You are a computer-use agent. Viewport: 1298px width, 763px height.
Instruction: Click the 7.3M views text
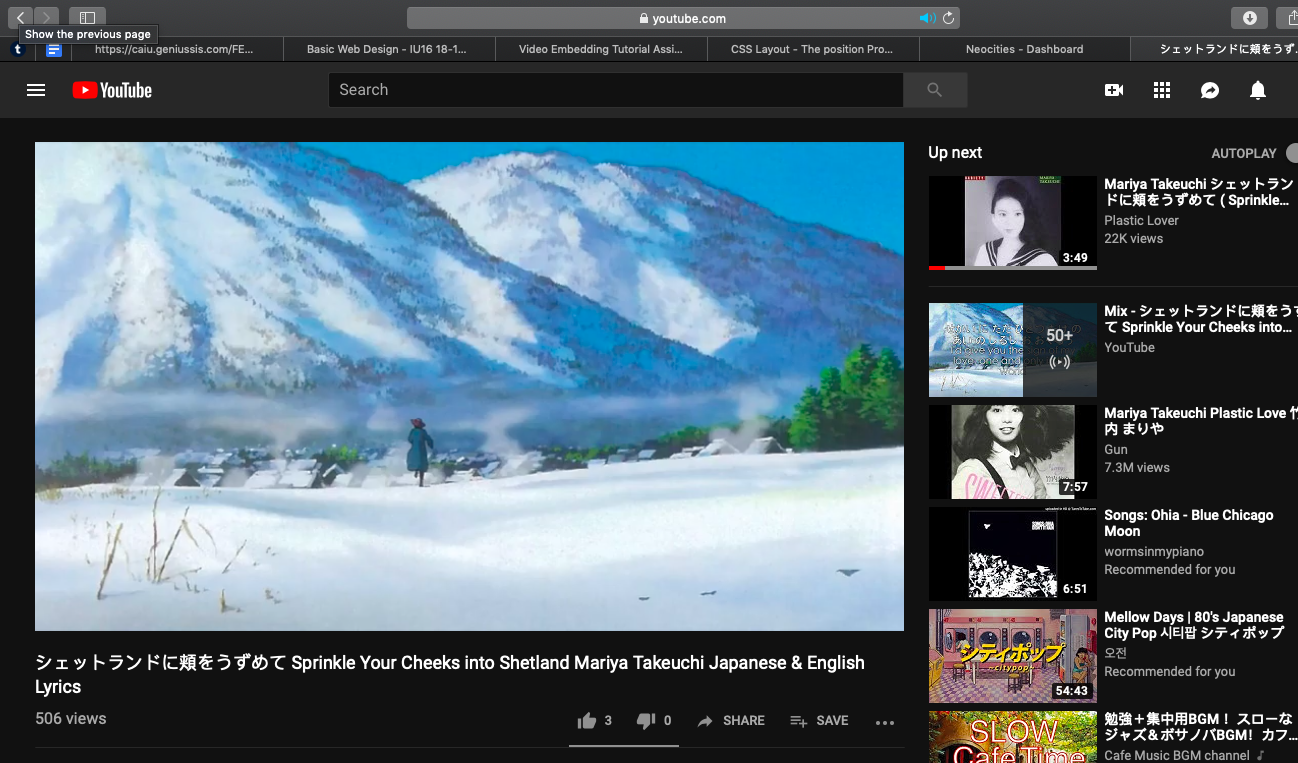[x=1137, y=467]
